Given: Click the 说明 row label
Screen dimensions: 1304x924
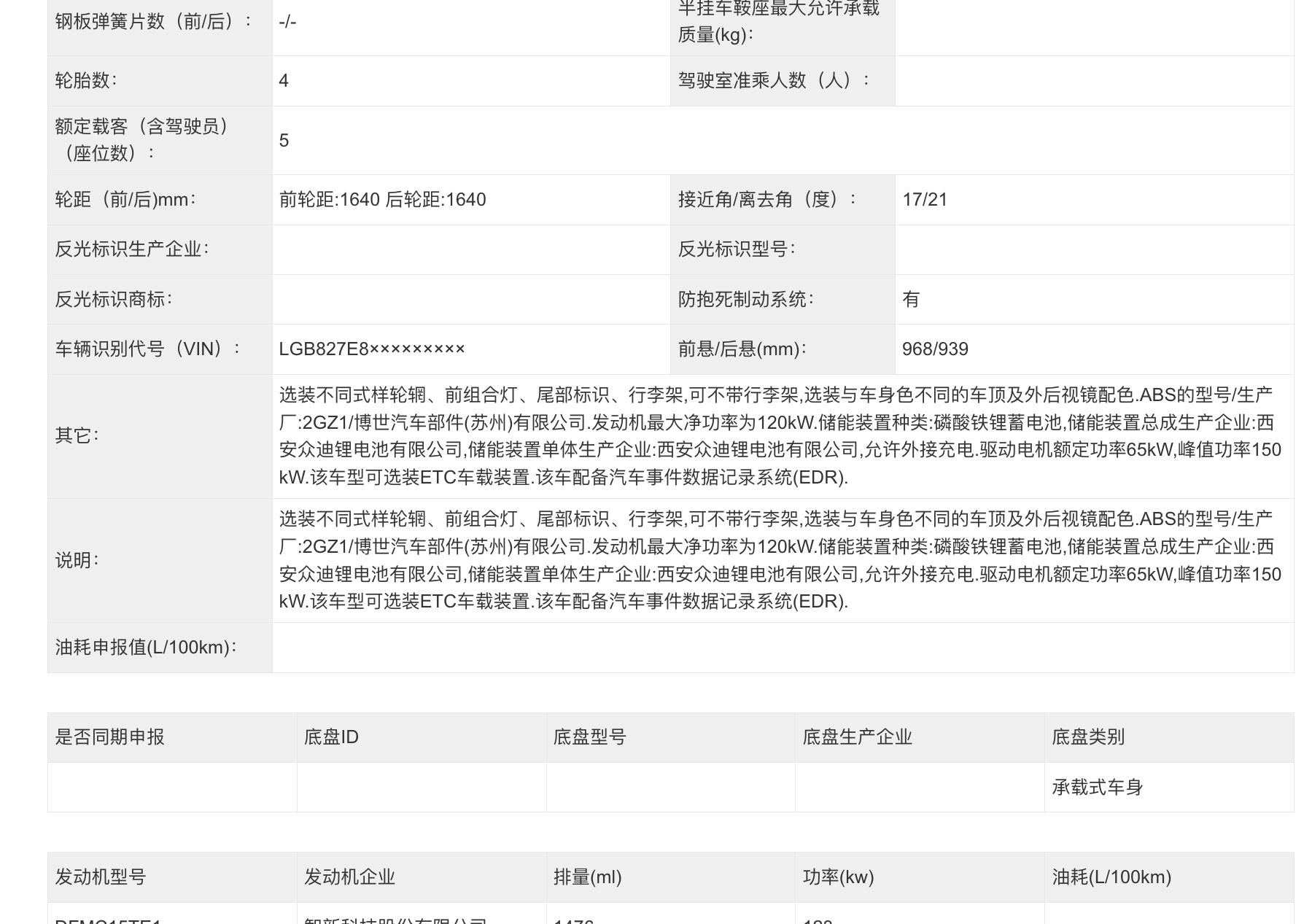Looking at the screenshot, I should point(77,560).
